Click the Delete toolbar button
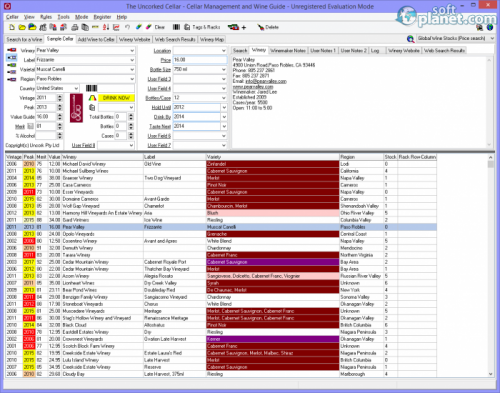Image resolution: width=500 pixels, height=393 pixels. (x=268, y=27)
